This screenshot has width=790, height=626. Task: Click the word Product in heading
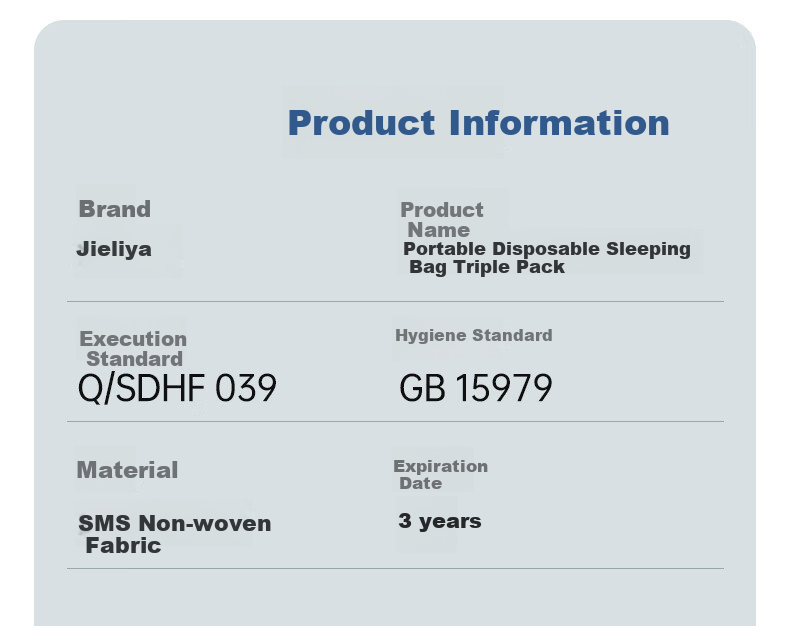click(361, 123)
